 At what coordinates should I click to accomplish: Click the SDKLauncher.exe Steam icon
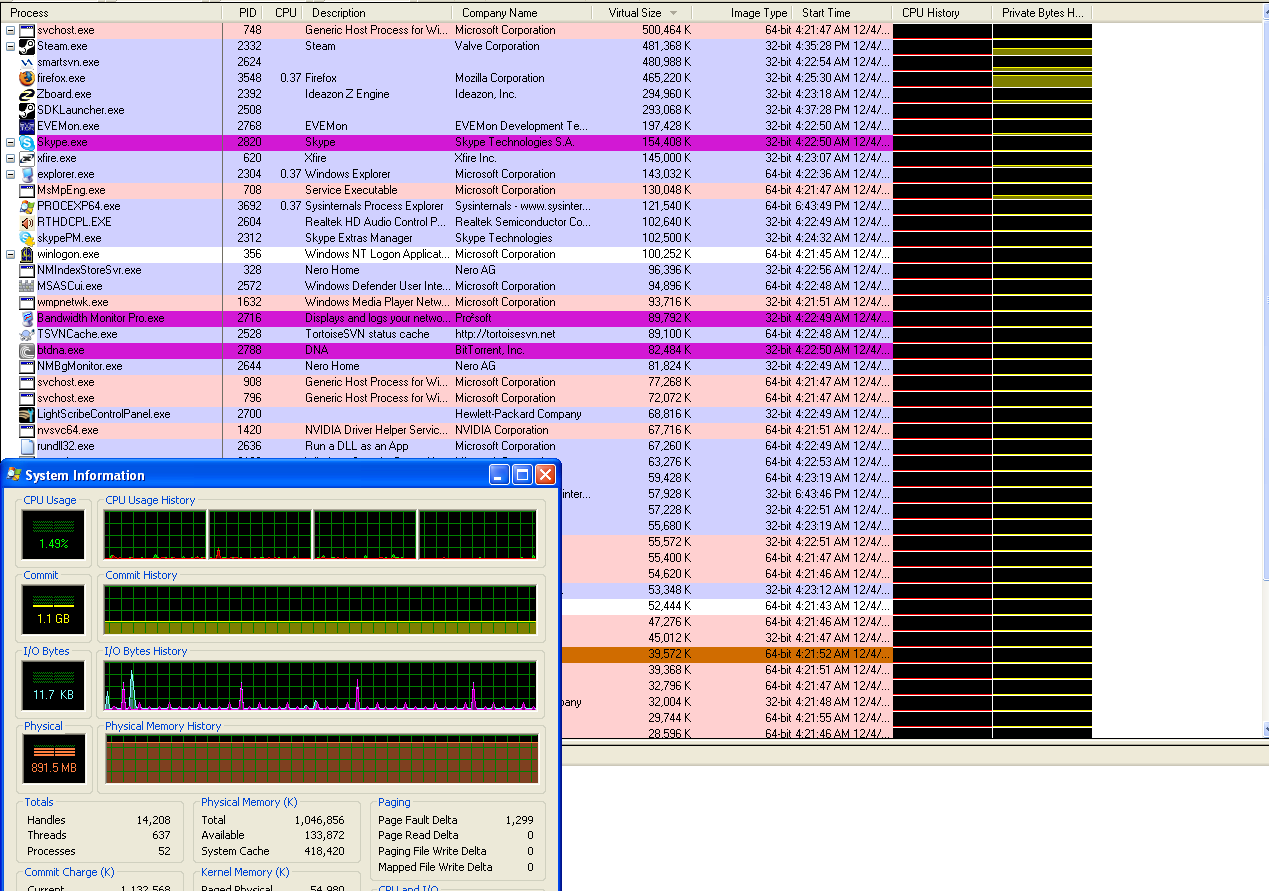(27, 110)
